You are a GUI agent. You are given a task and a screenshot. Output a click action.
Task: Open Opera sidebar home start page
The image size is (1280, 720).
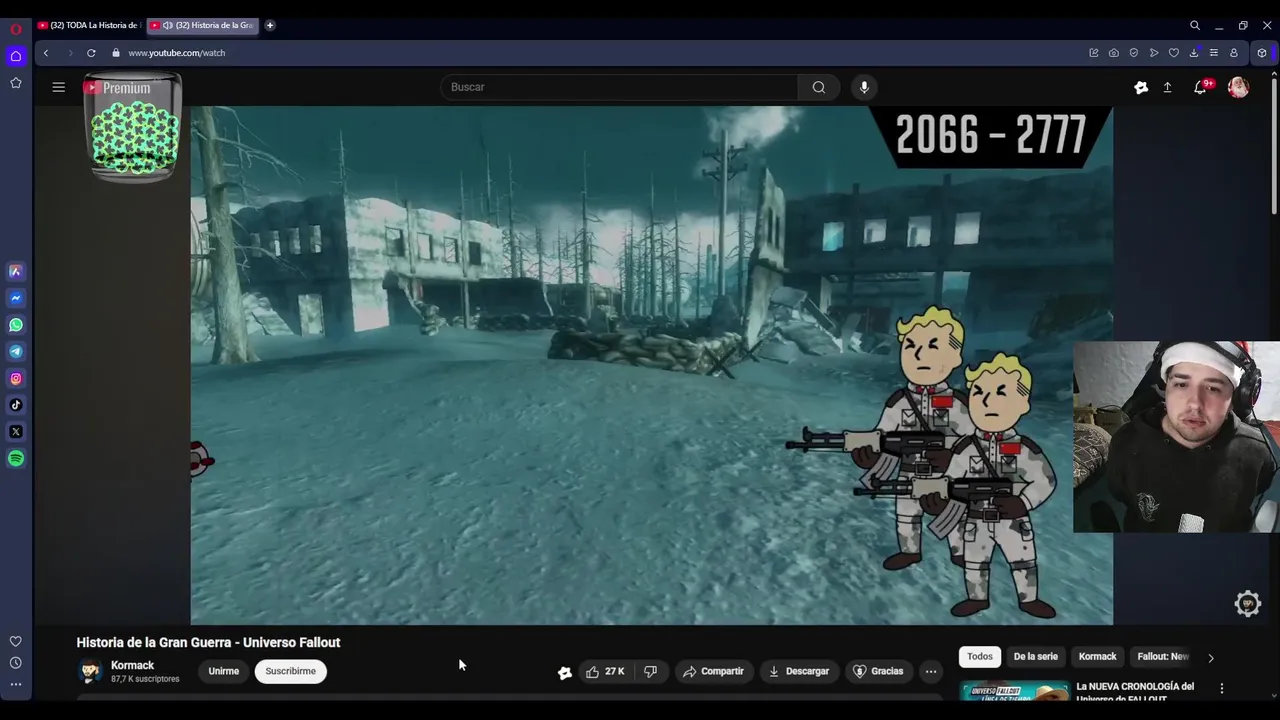click(16, 56)
